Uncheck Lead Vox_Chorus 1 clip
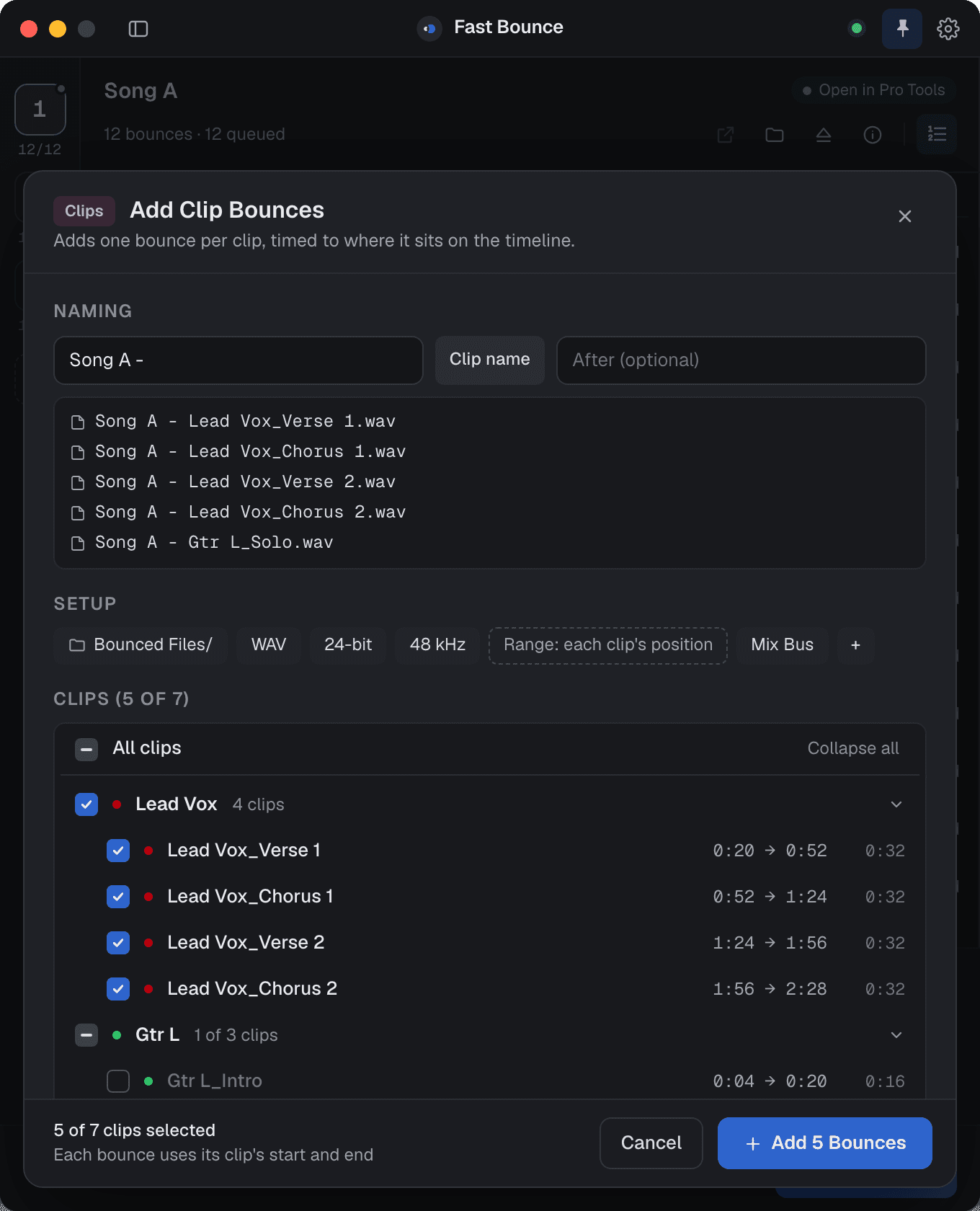 118,897
